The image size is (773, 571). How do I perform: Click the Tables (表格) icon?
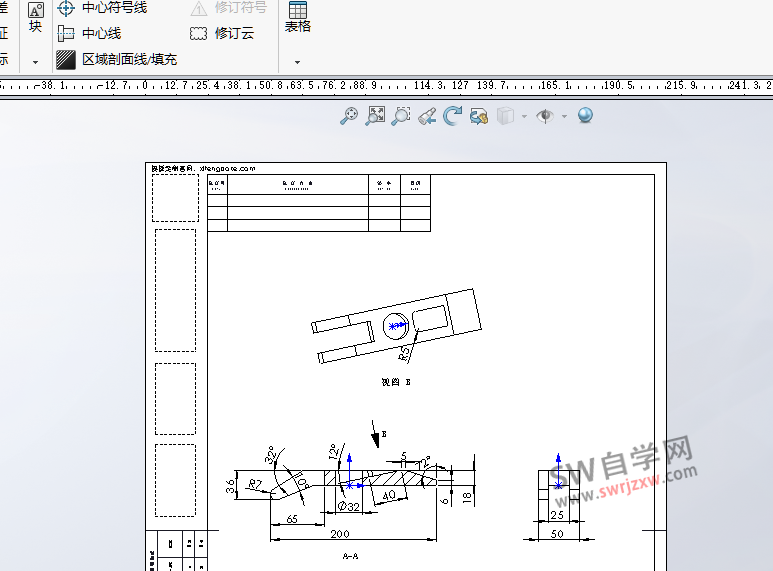297,17
